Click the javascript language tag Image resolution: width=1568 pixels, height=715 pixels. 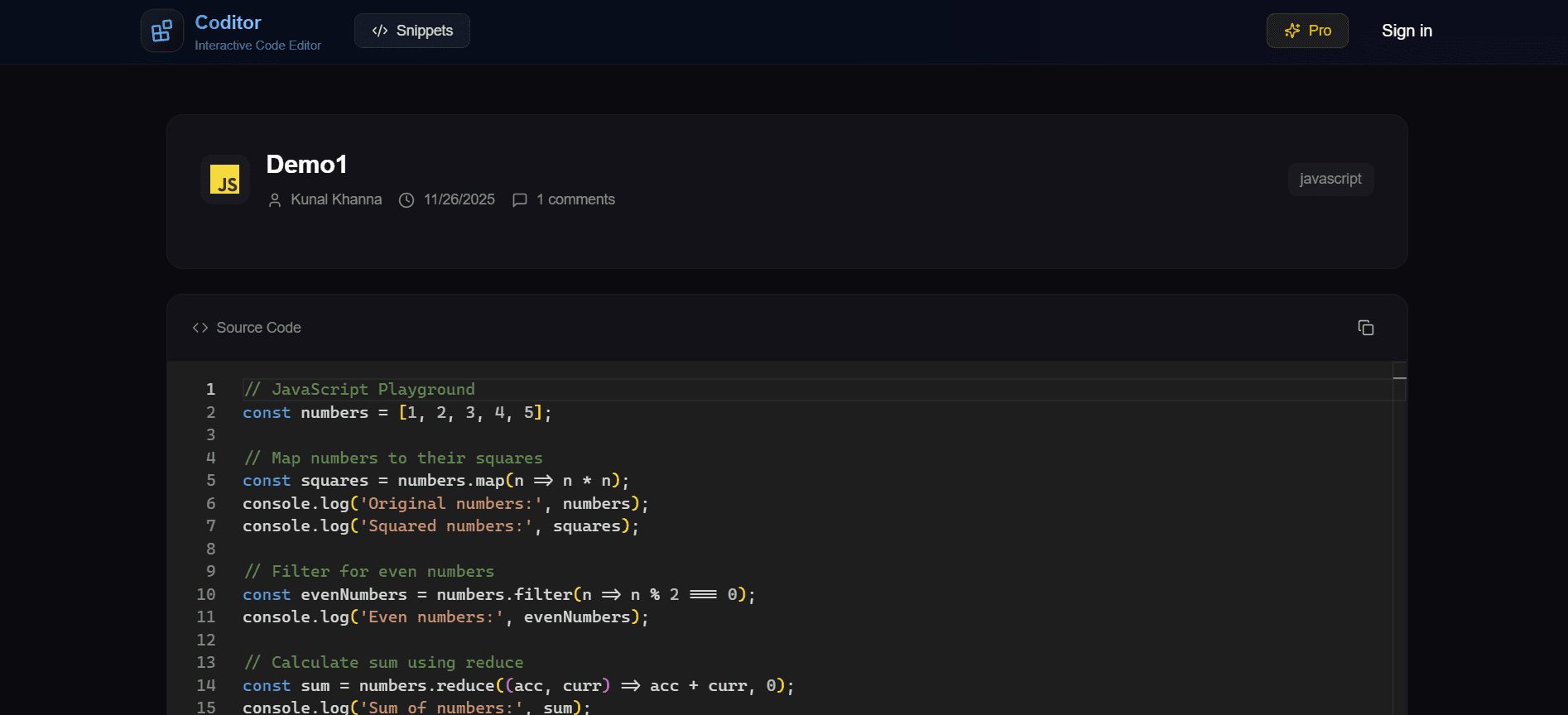coord(1330,179)
